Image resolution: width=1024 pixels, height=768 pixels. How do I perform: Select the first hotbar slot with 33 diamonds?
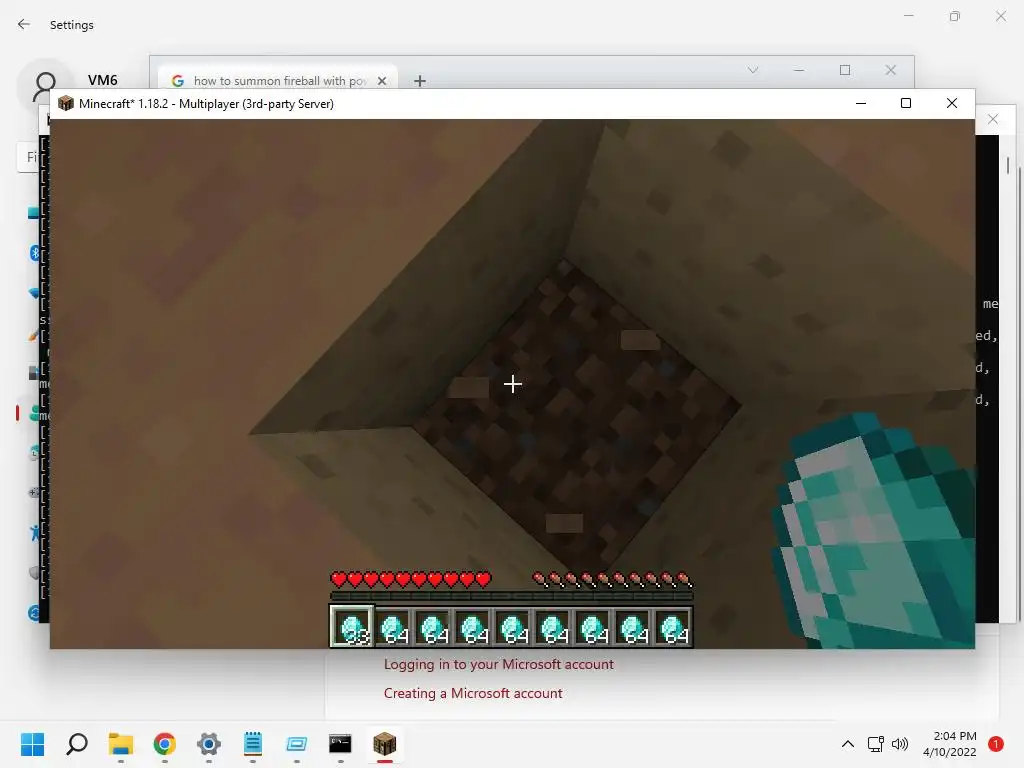tap(353, 627)
